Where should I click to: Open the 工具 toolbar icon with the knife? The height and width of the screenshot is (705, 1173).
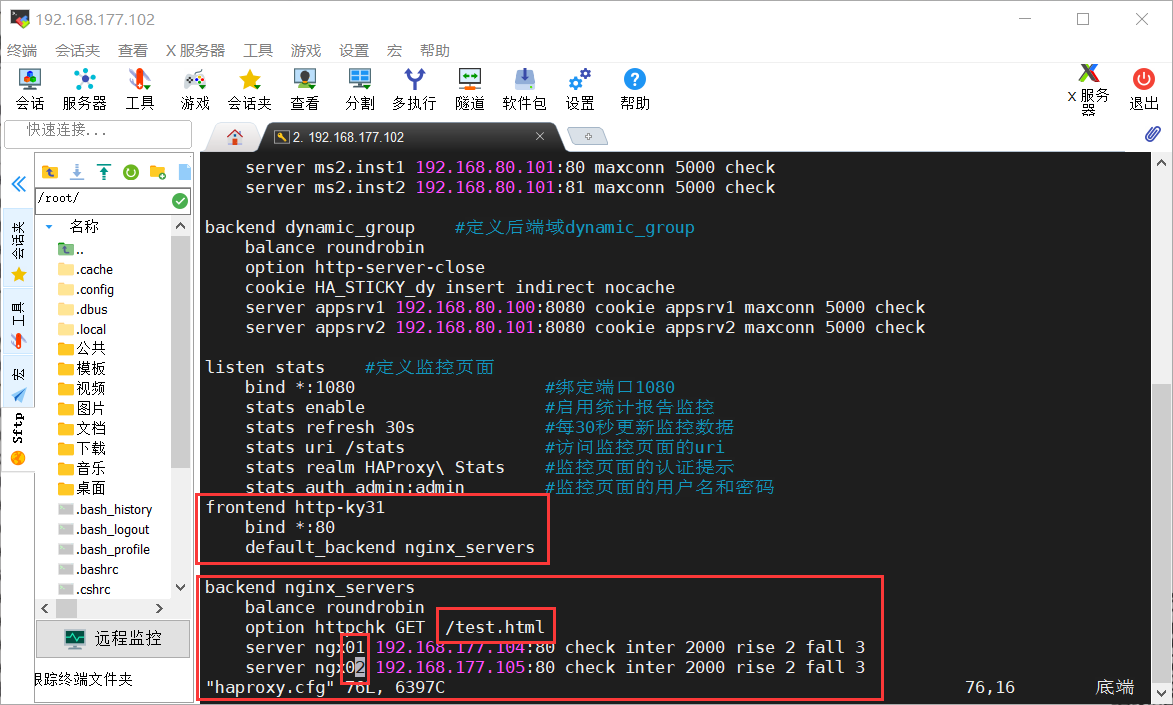point(140,89)
